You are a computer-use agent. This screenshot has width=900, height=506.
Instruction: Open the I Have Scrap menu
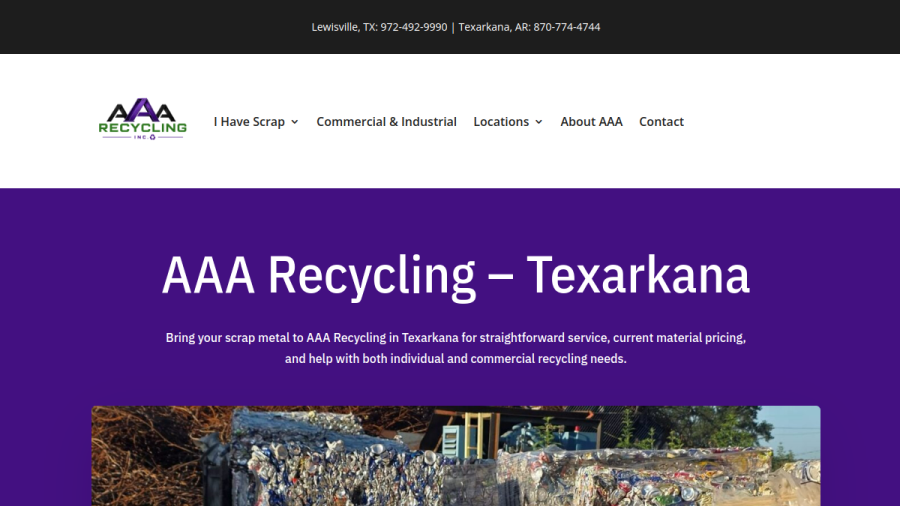coord(249,122)
